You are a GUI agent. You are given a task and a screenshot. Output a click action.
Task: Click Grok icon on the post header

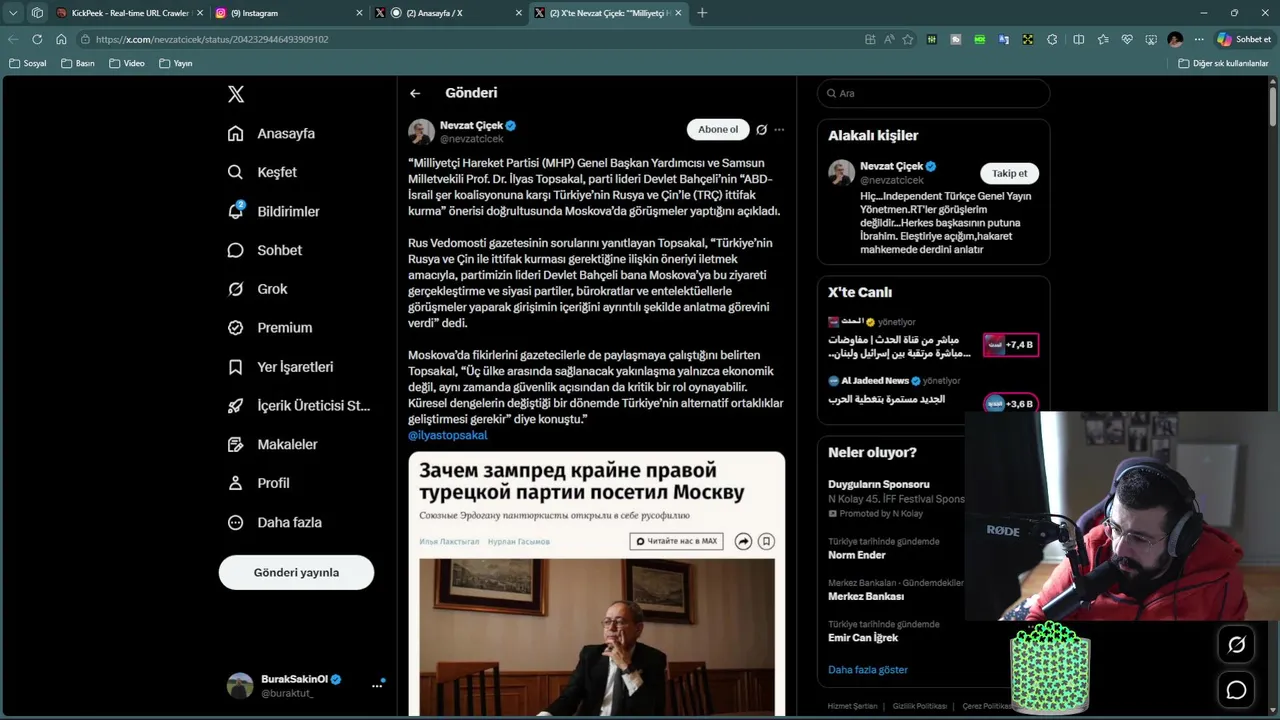(761, 129)
